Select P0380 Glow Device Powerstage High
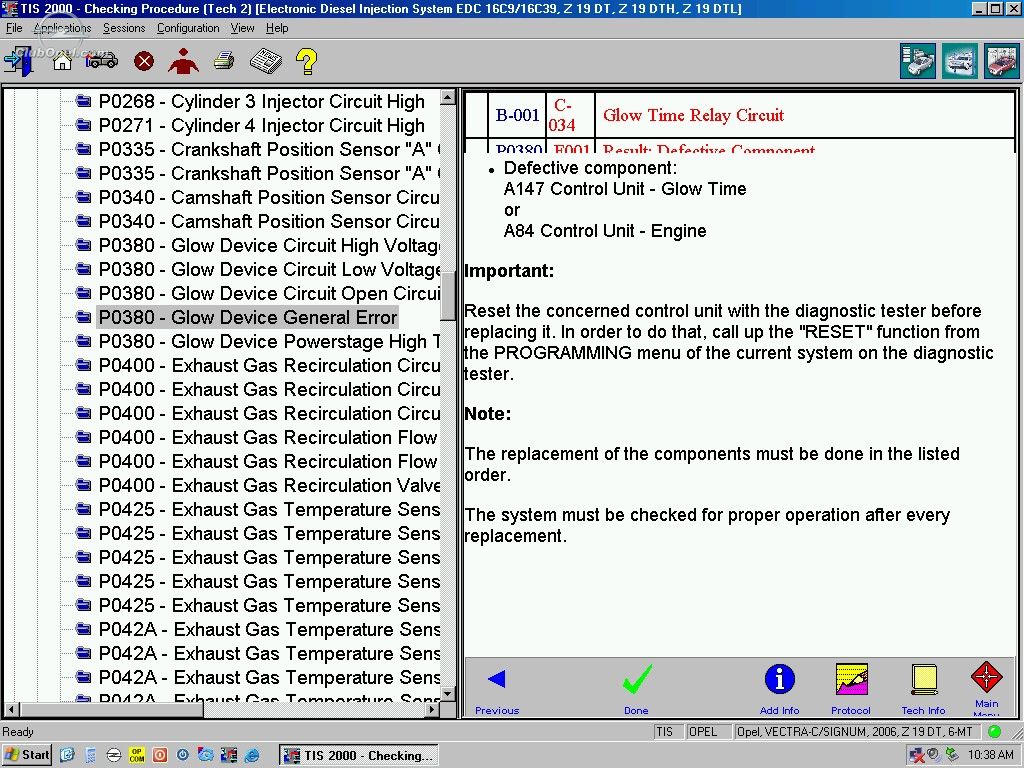 click(x=269, y=342)
